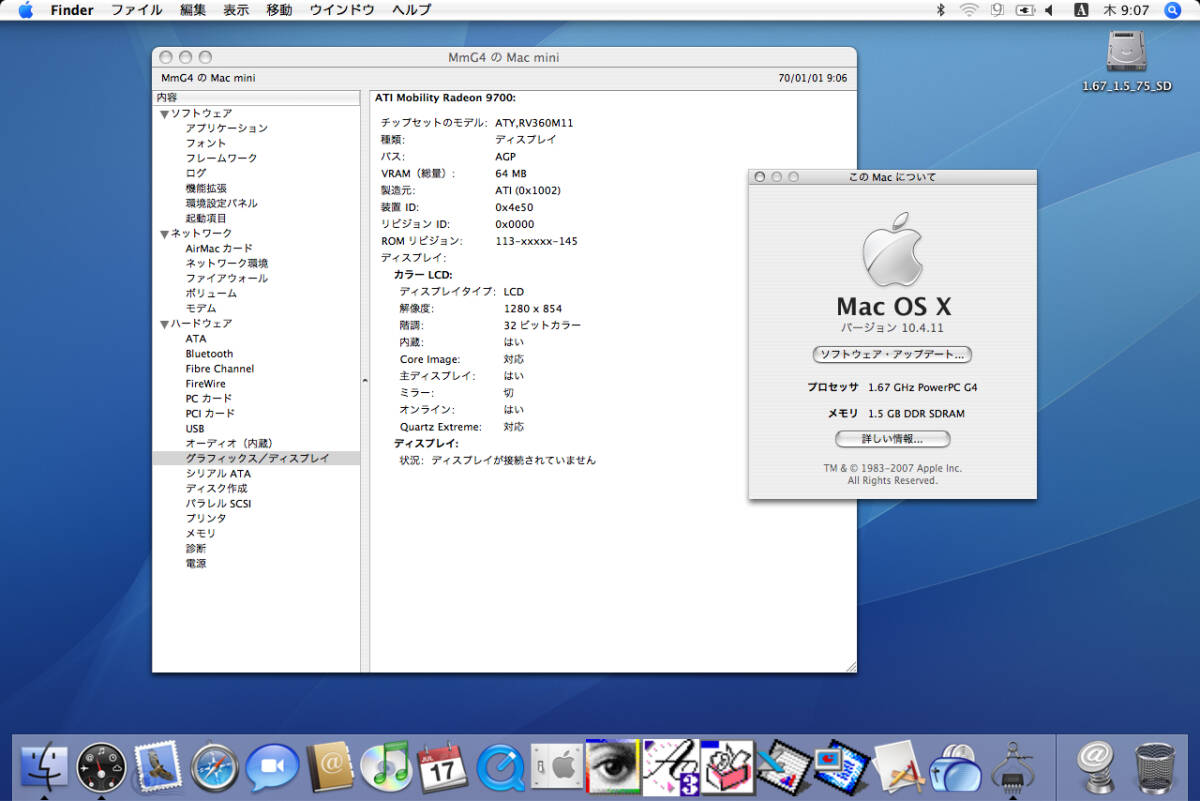
Task: Click the Bluetooth status menu icon
Action: tap(940, 10)
